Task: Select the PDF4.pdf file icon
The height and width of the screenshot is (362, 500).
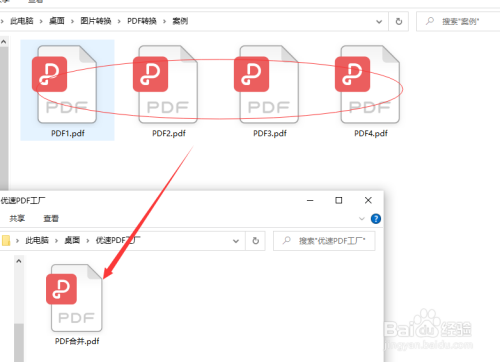Action: 367,85
